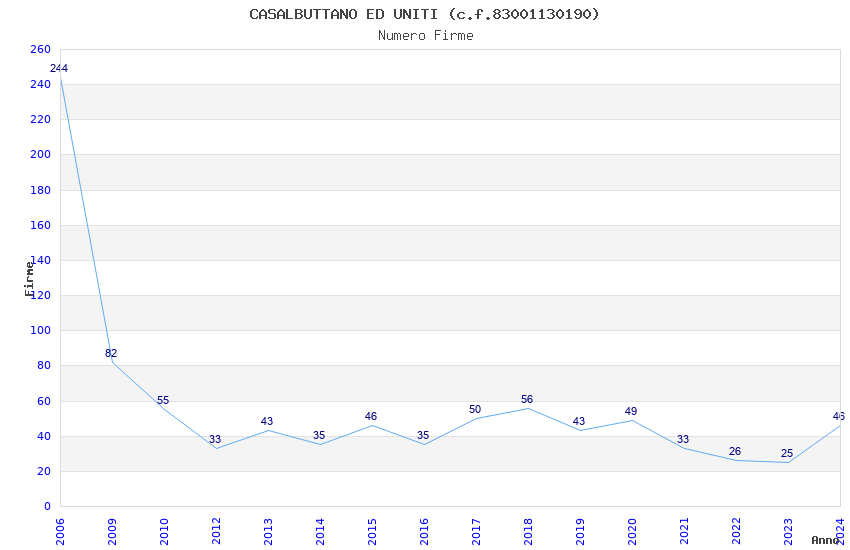Viewport: 850px width, 550px height.
Task: Click the y-axis value 20
Action: [x=44, y=471]
